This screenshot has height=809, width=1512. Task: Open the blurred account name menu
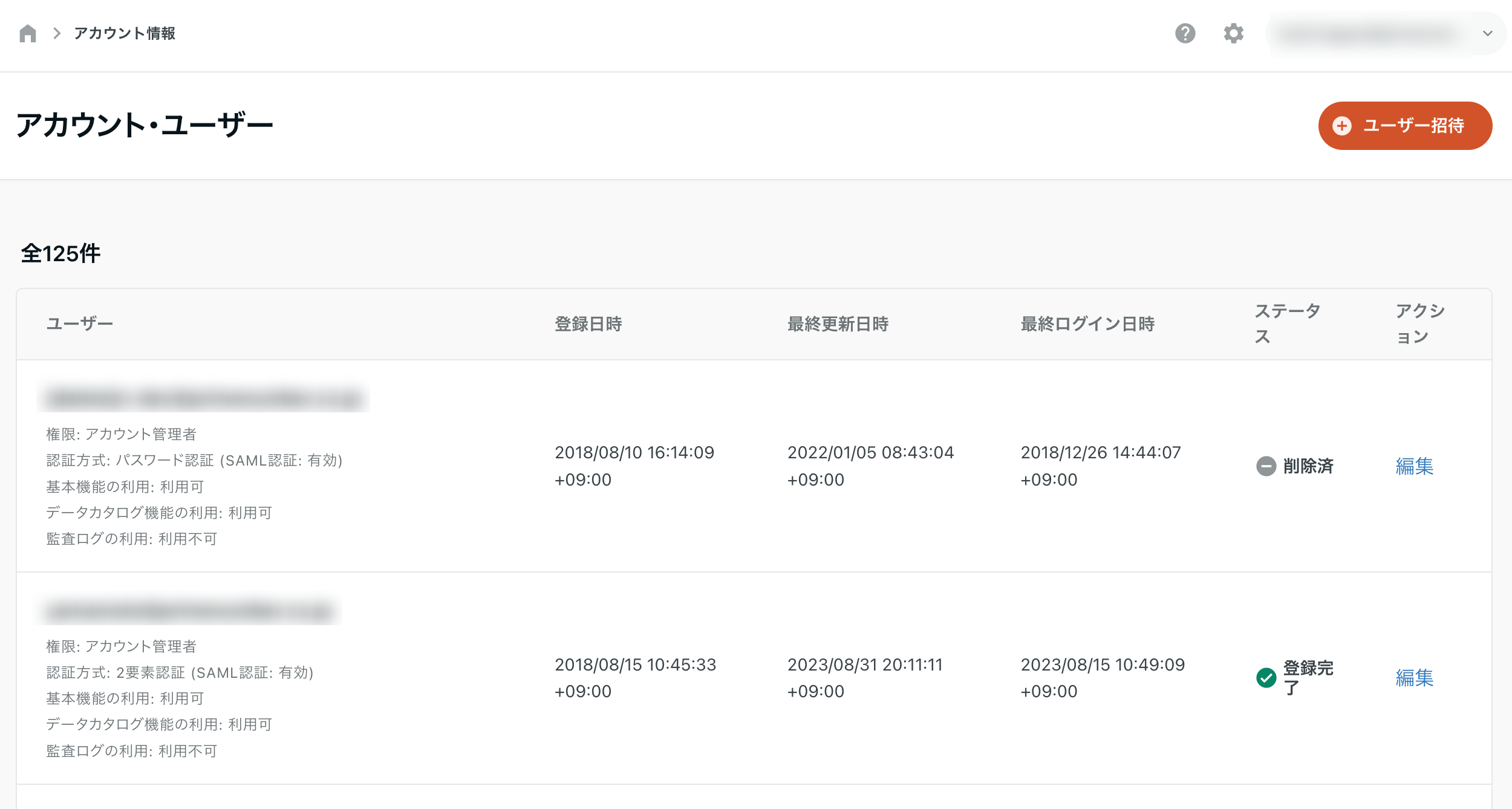[1368, 33]
